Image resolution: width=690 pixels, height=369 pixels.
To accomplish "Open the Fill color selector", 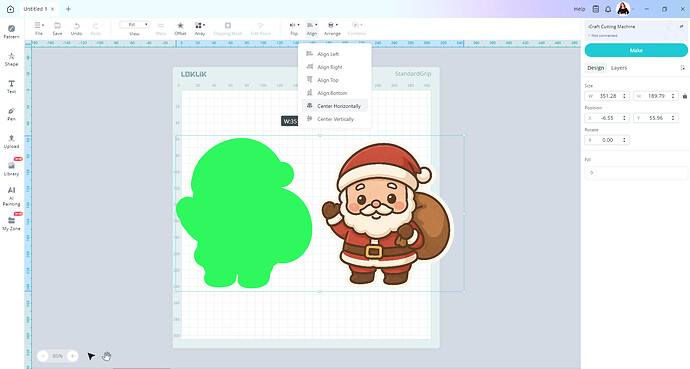I will point(636,173).
